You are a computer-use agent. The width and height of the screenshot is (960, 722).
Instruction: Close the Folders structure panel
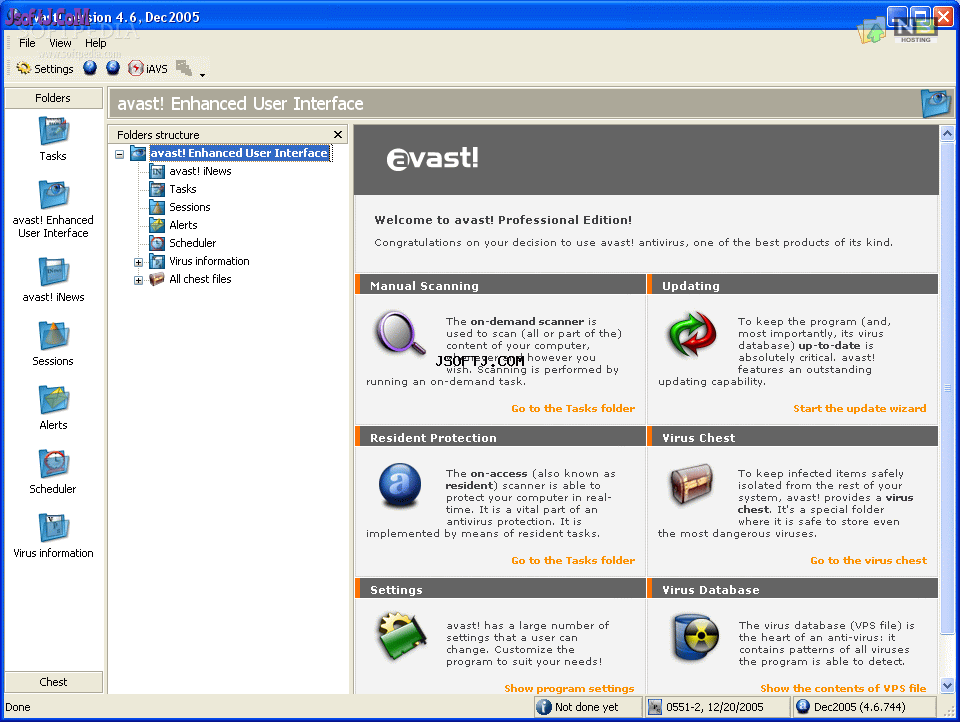tap(338, 134)
